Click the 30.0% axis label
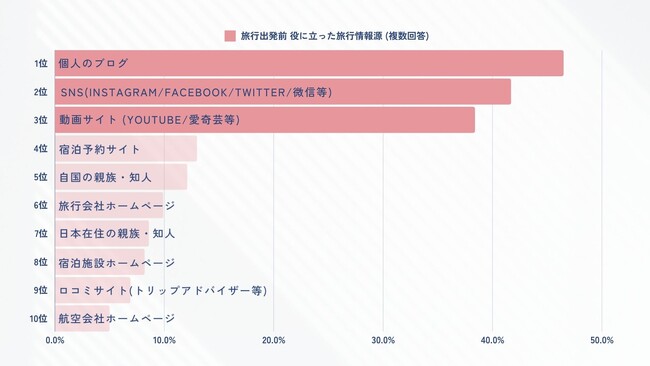Viewport: 650px width, 366px height. pyautogui.click(x=383, y=340)
